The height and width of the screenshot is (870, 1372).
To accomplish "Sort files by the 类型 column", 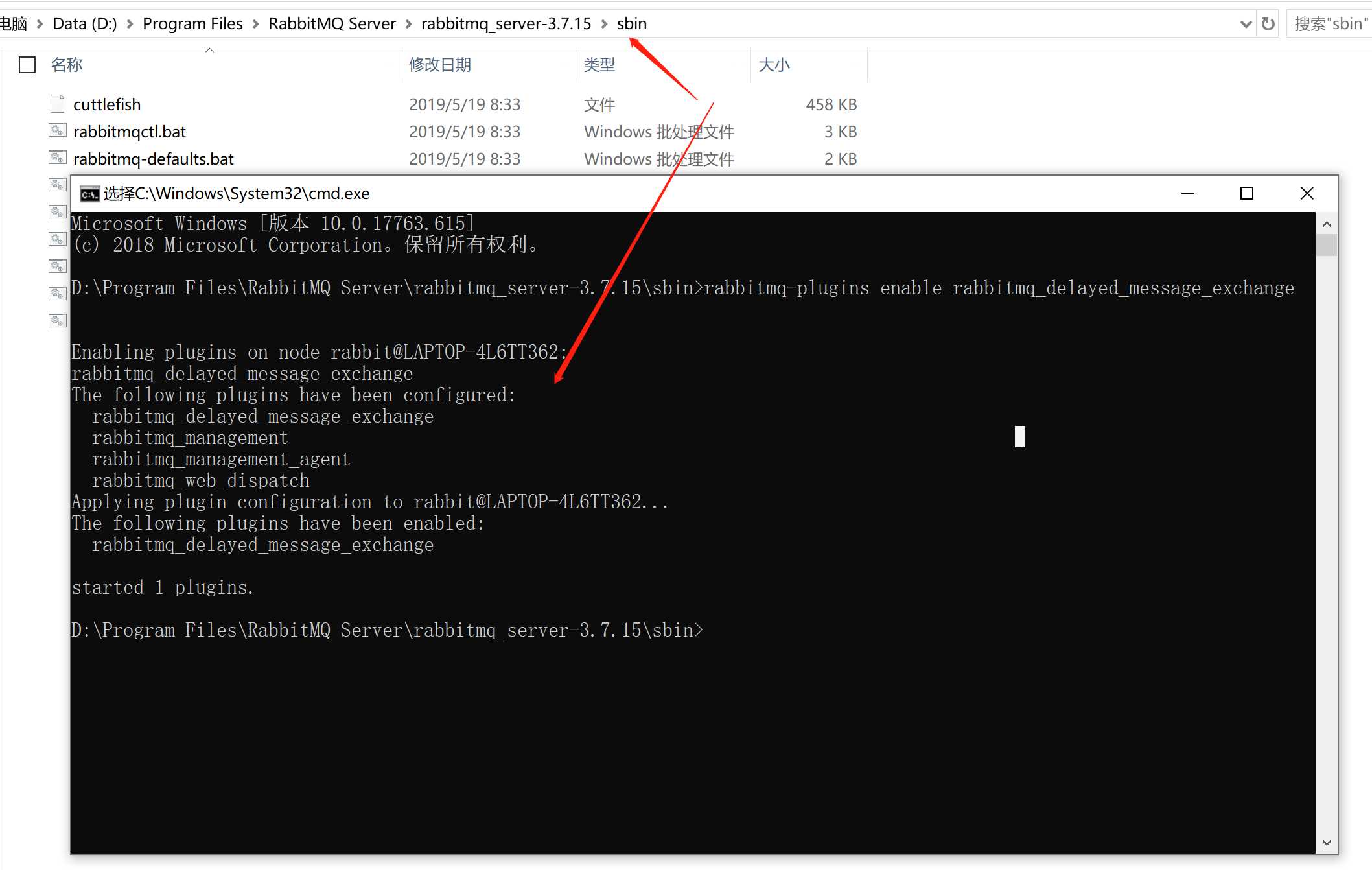I will (x=599, y=65).
